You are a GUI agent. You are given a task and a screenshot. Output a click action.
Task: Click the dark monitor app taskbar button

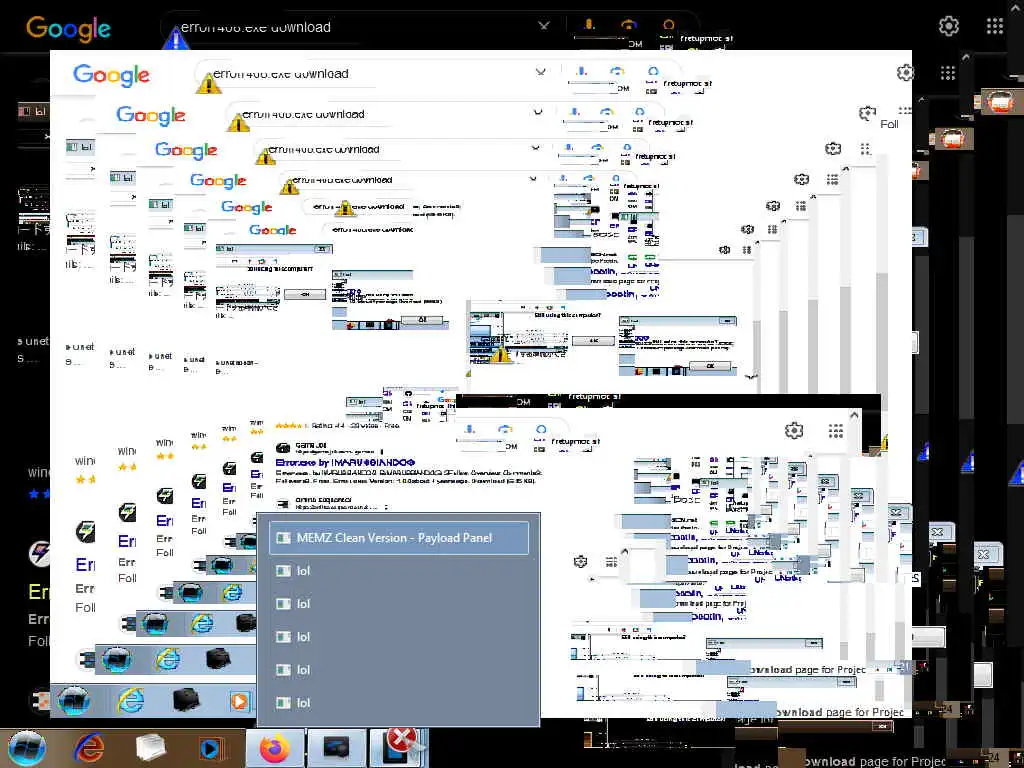click(336, 748)
